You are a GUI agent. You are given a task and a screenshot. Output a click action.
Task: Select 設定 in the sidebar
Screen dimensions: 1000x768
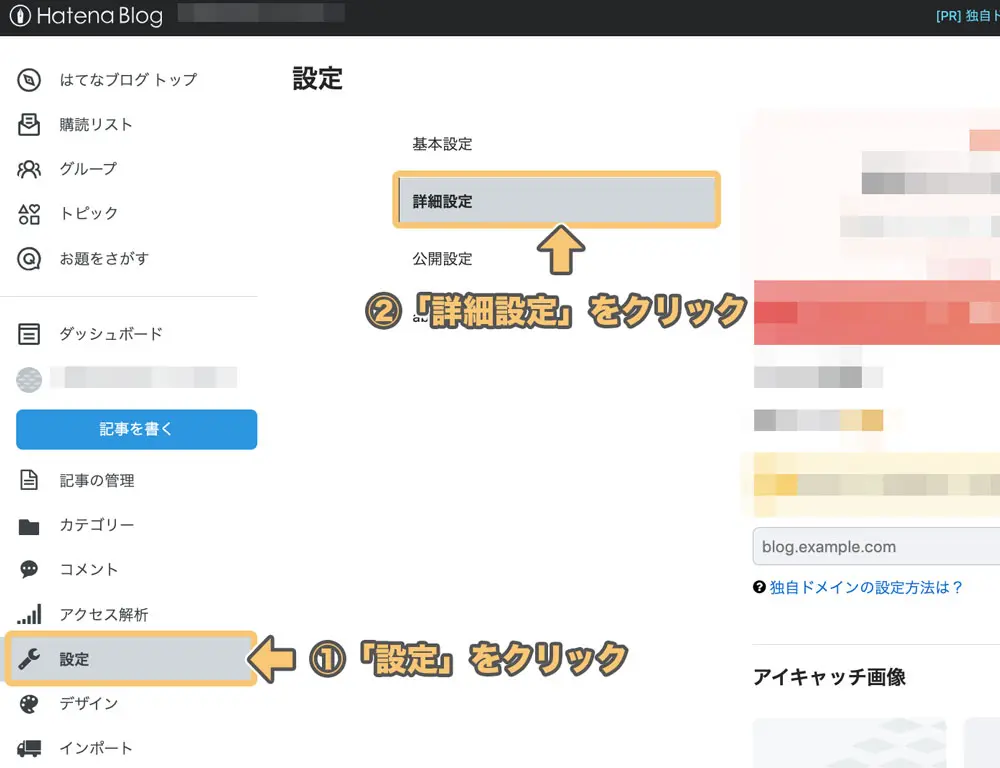pyautogui.click(x=131, y=658)
